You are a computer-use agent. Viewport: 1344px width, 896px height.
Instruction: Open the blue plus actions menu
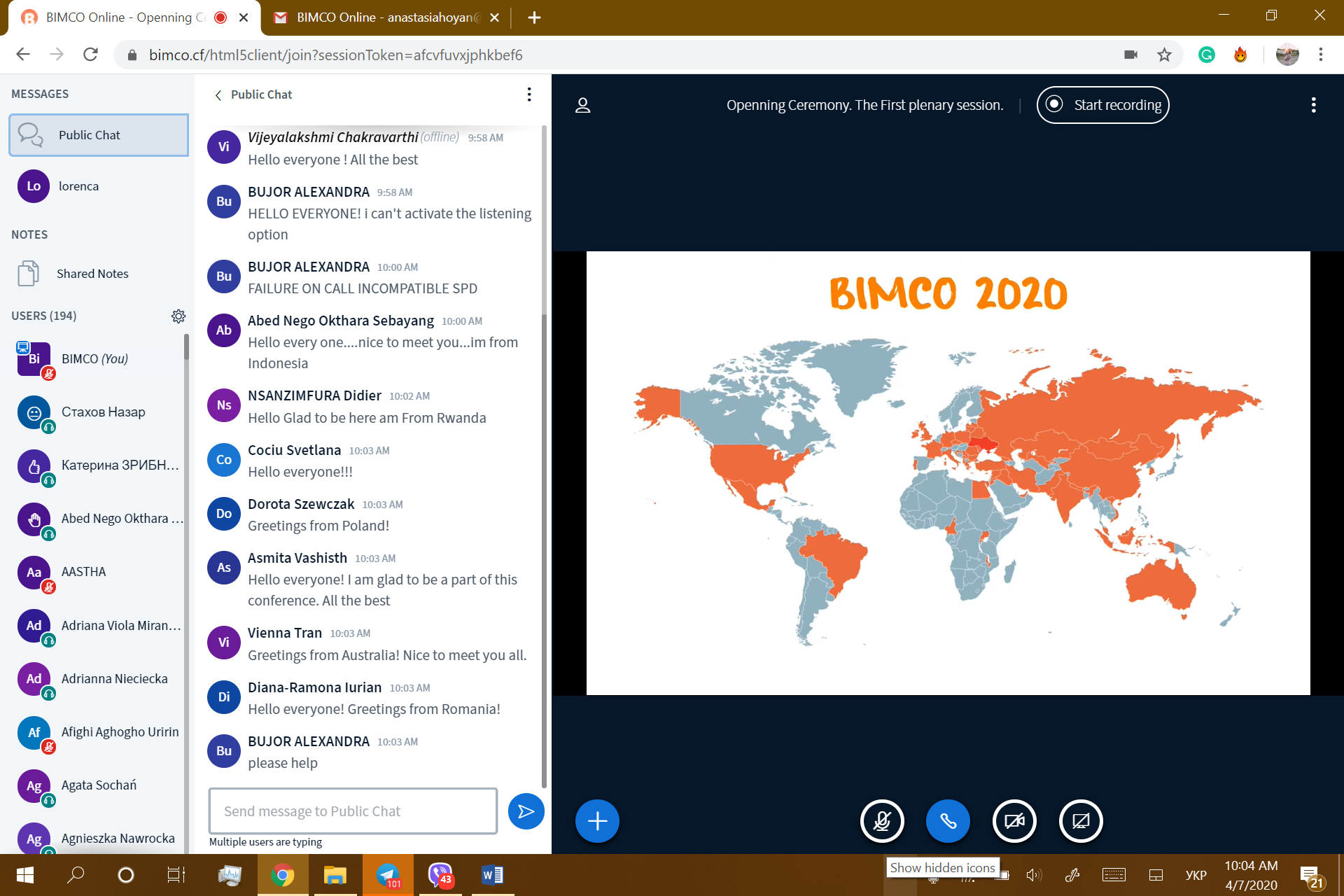tap(597, 820)
